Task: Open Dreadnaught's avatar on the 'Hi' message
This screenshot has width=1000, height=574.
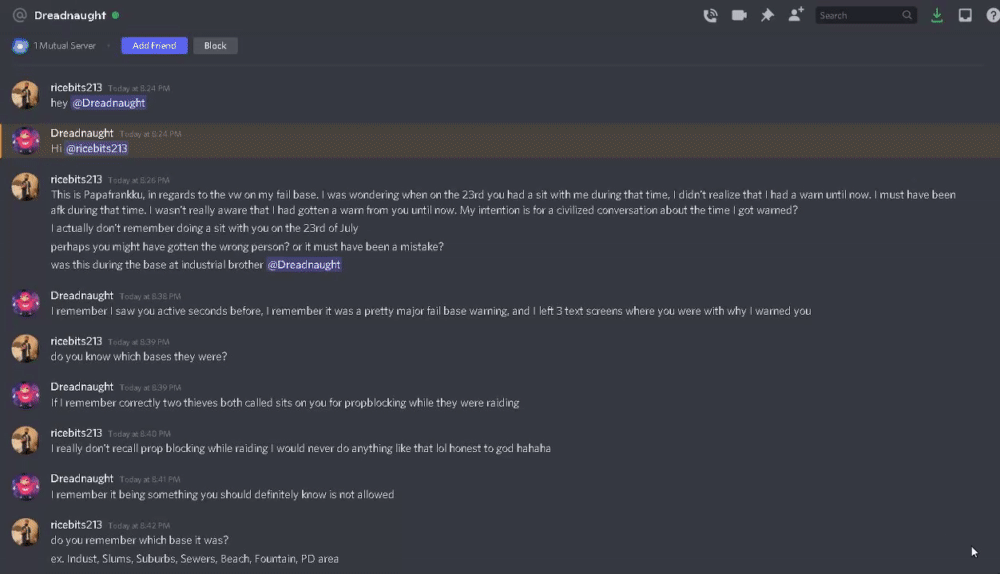Action: pos(25,141)
